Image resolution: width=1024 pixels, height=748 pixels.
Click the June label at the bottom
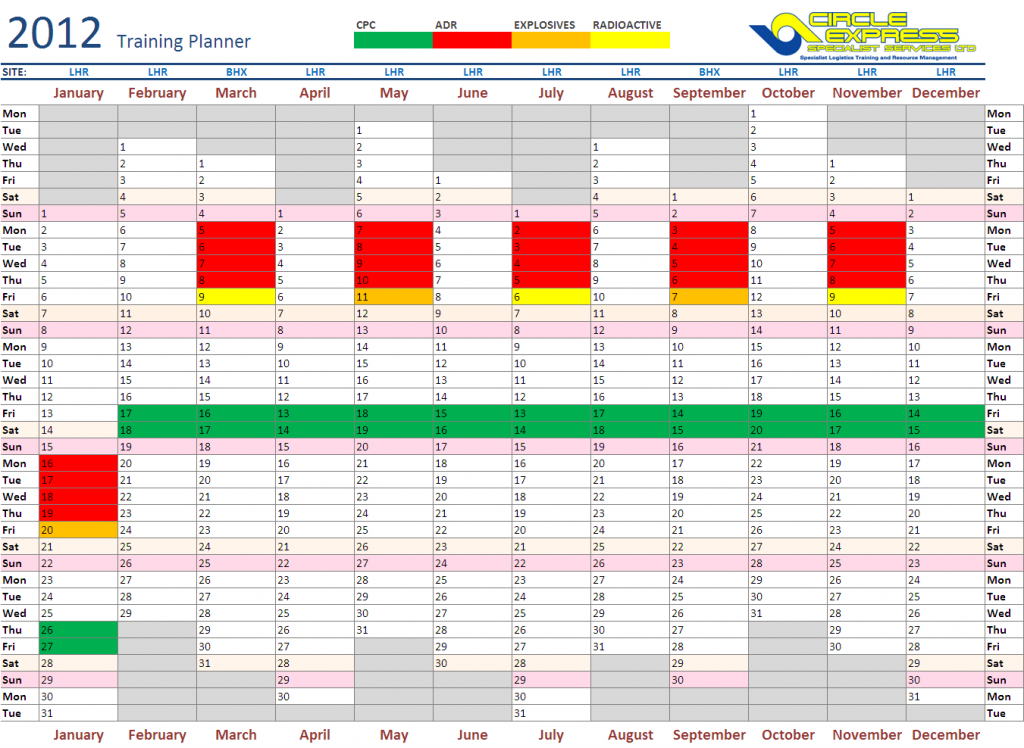pyautogui.click(x=472, y=735)
